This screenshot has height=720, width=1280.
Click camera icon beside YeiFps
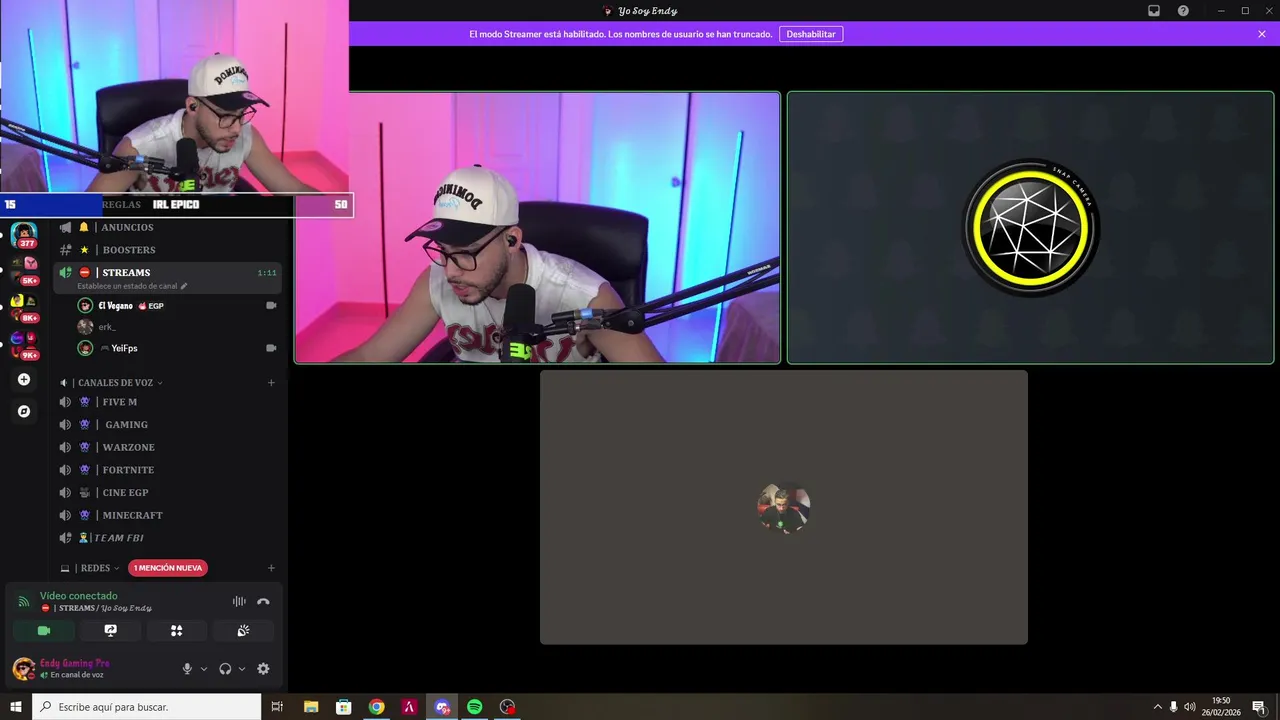click(x=270, y=348)
